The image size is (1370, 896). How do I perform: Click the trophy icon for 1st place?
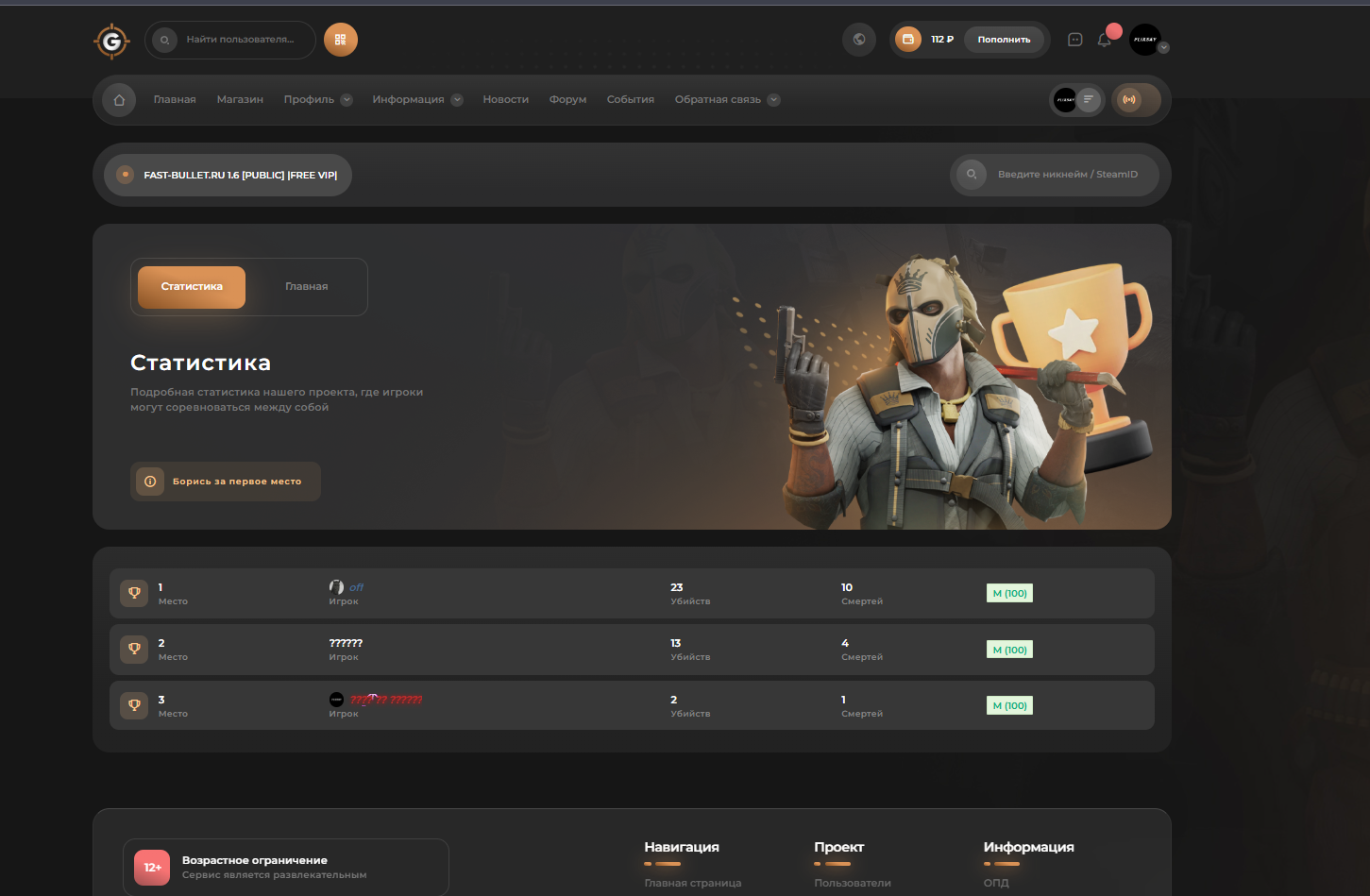[134, 593]
